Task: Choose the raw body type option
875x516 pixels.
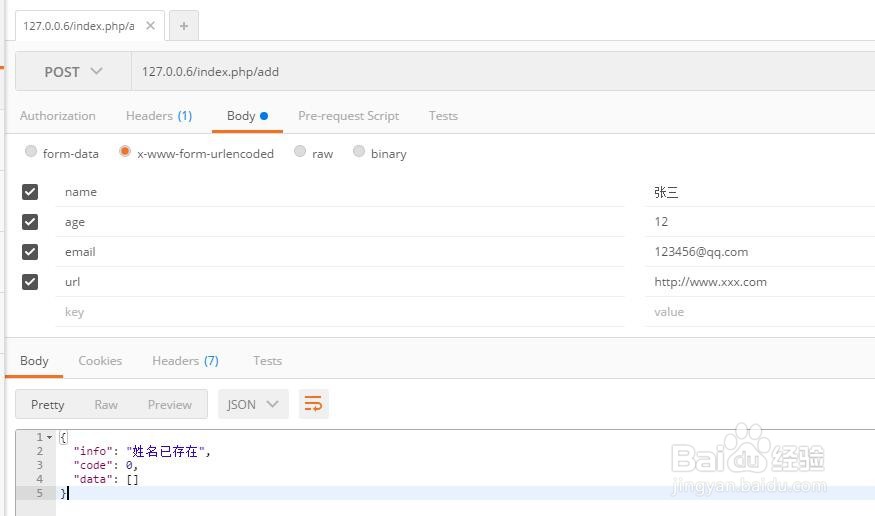Action: tap(300, 152)
